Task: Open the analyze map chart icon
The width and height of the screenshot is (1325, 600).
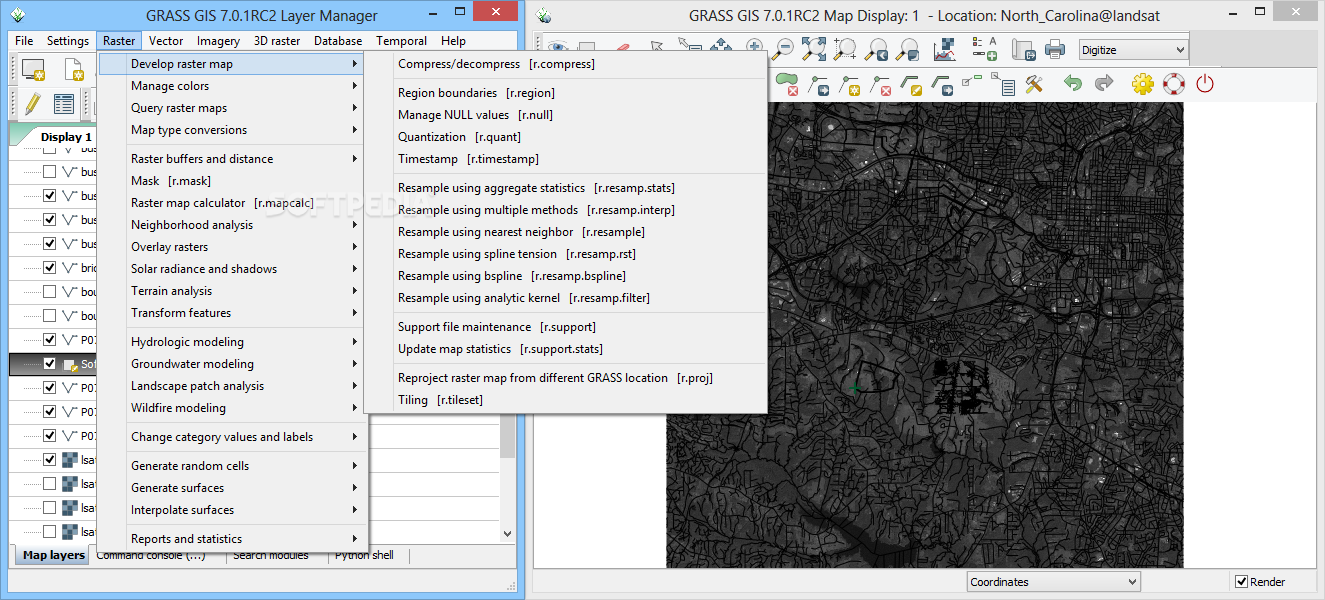Action: point(945,48)
